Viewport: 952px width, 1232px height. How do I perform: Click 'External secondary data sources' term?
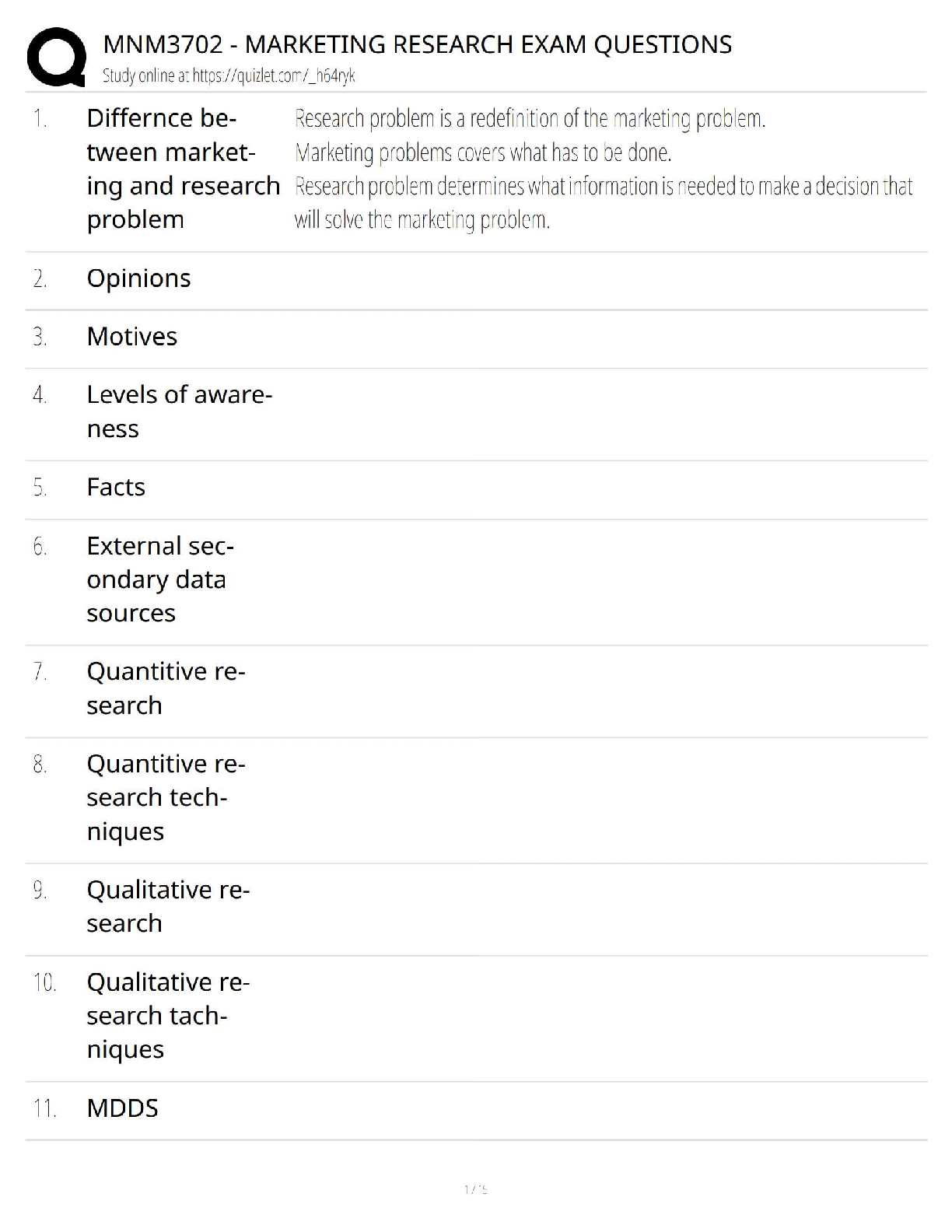point(159,579)
